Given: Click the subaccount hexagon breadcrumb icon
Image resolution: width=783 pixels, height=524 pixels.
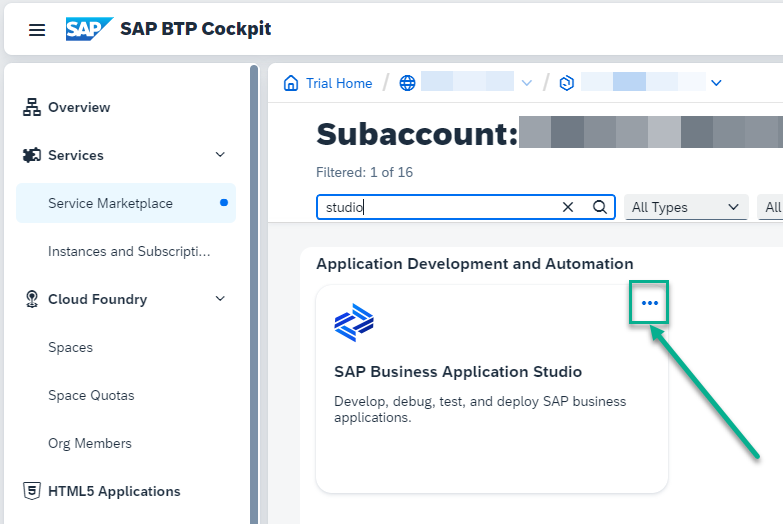Looking at the screenshot, I should pos(566,83).
